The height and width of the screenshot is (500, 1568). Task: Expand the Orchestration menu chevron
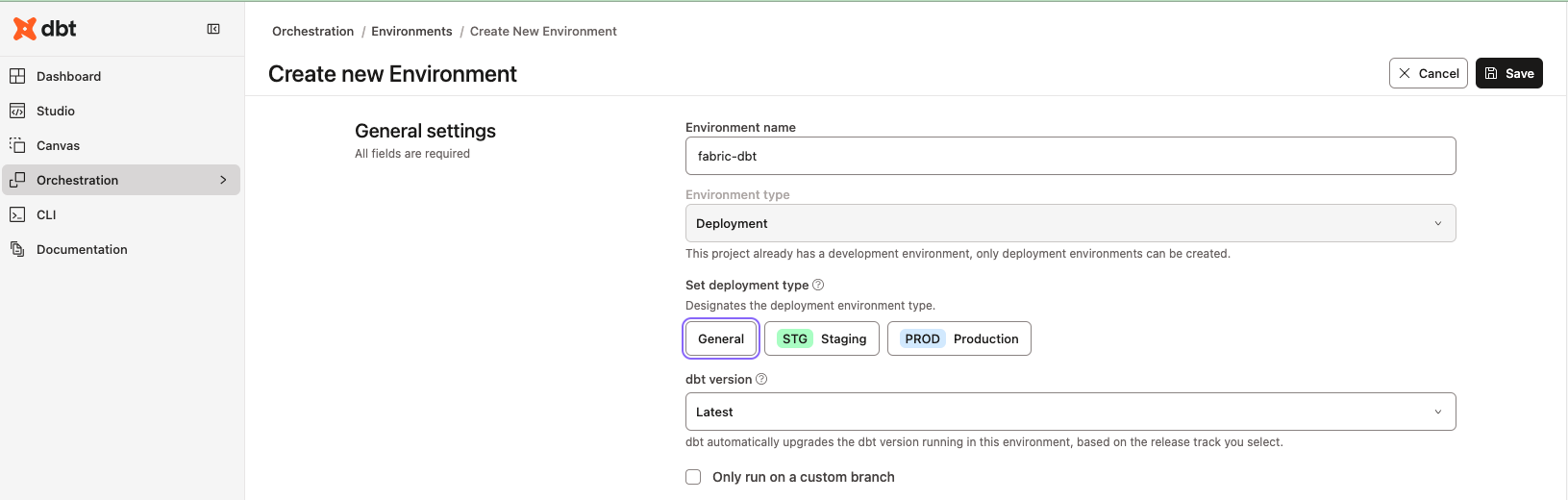pyautogui.click(x=223, y=180)
